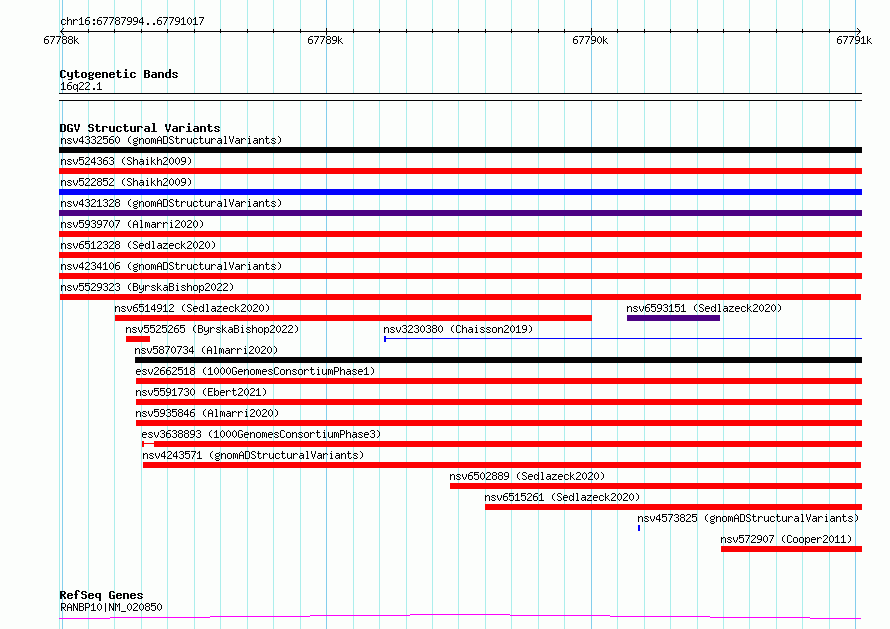Select the black nsv5870734 variant bar

[498, 360]
